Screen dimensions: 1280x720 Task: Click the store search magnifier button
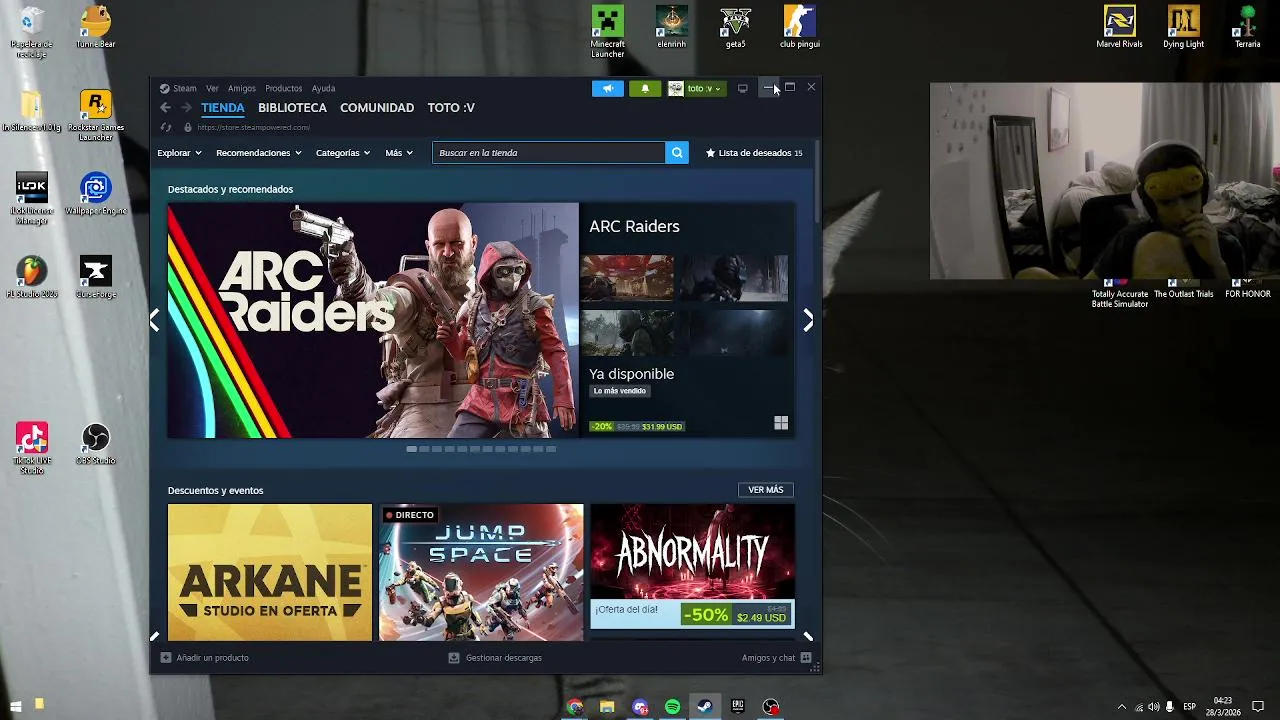(677, 153)
